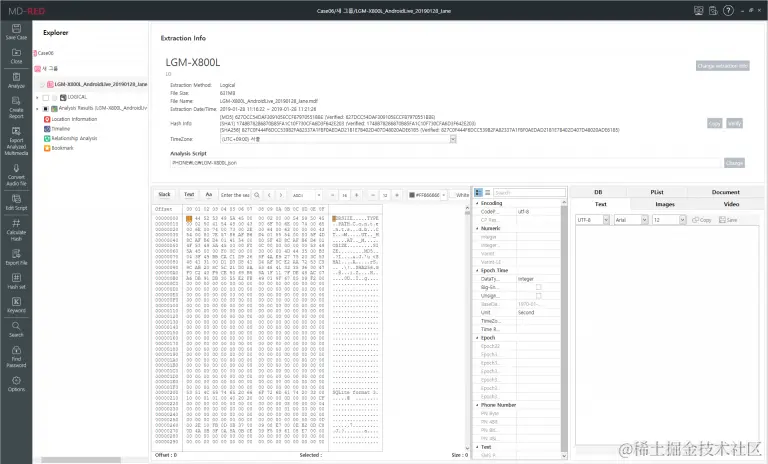Collapse the Encoding section in inspector
The width and height of the screenshot is (768, 464).
477,203
